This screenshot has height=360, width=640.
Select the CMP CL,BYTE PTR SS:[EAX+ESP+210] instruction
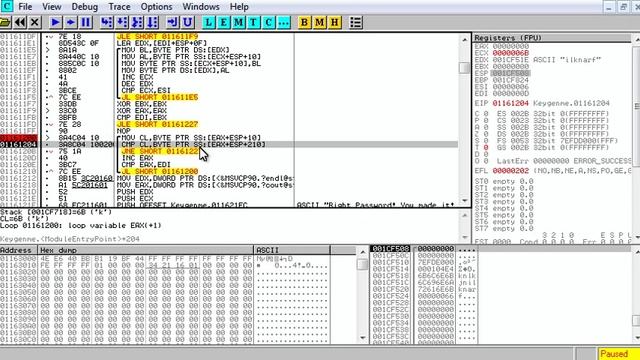(193, 144)
